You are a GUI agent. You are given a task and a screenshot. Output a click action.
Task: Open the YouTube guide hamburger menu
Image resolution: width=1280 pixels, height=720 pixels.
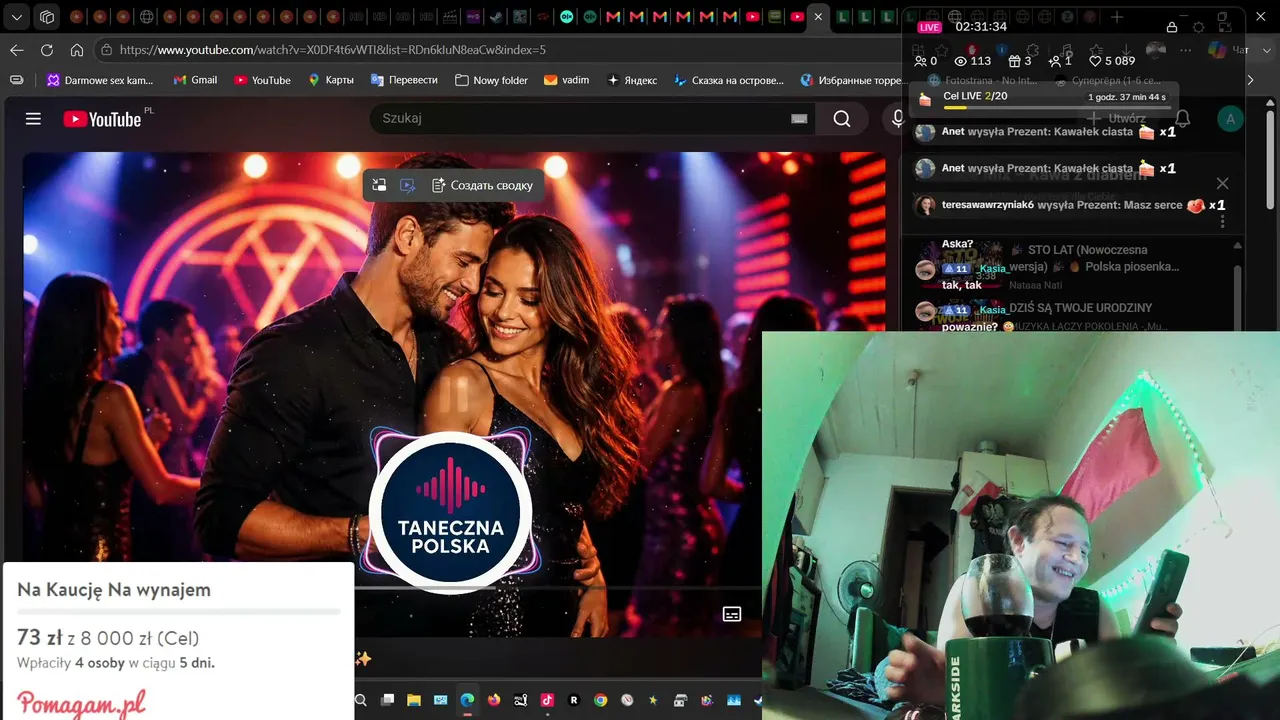[33, 119]
